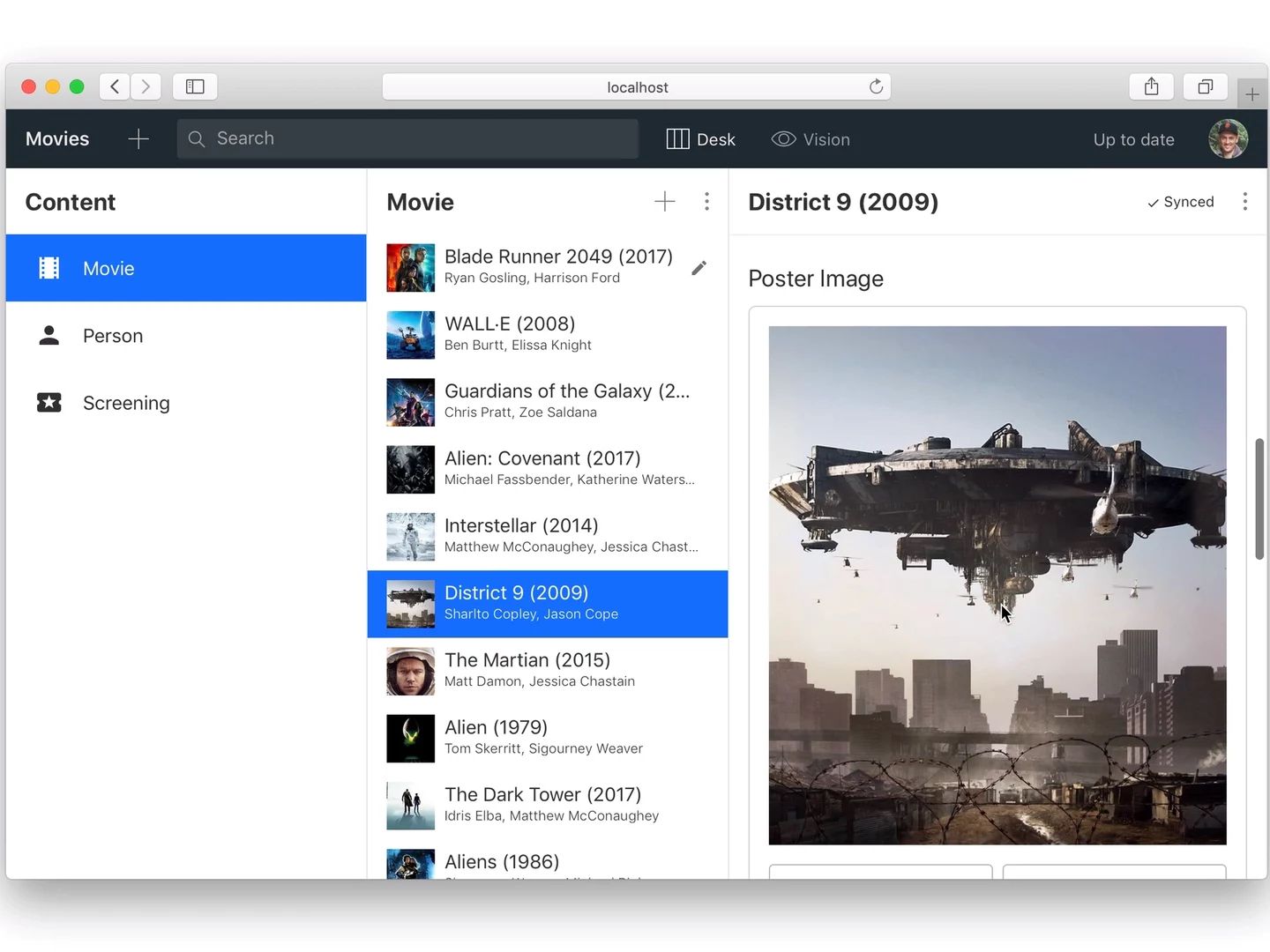Go back with the Safari back arrow
This screenshot has height=952, width=1270.
115,86
